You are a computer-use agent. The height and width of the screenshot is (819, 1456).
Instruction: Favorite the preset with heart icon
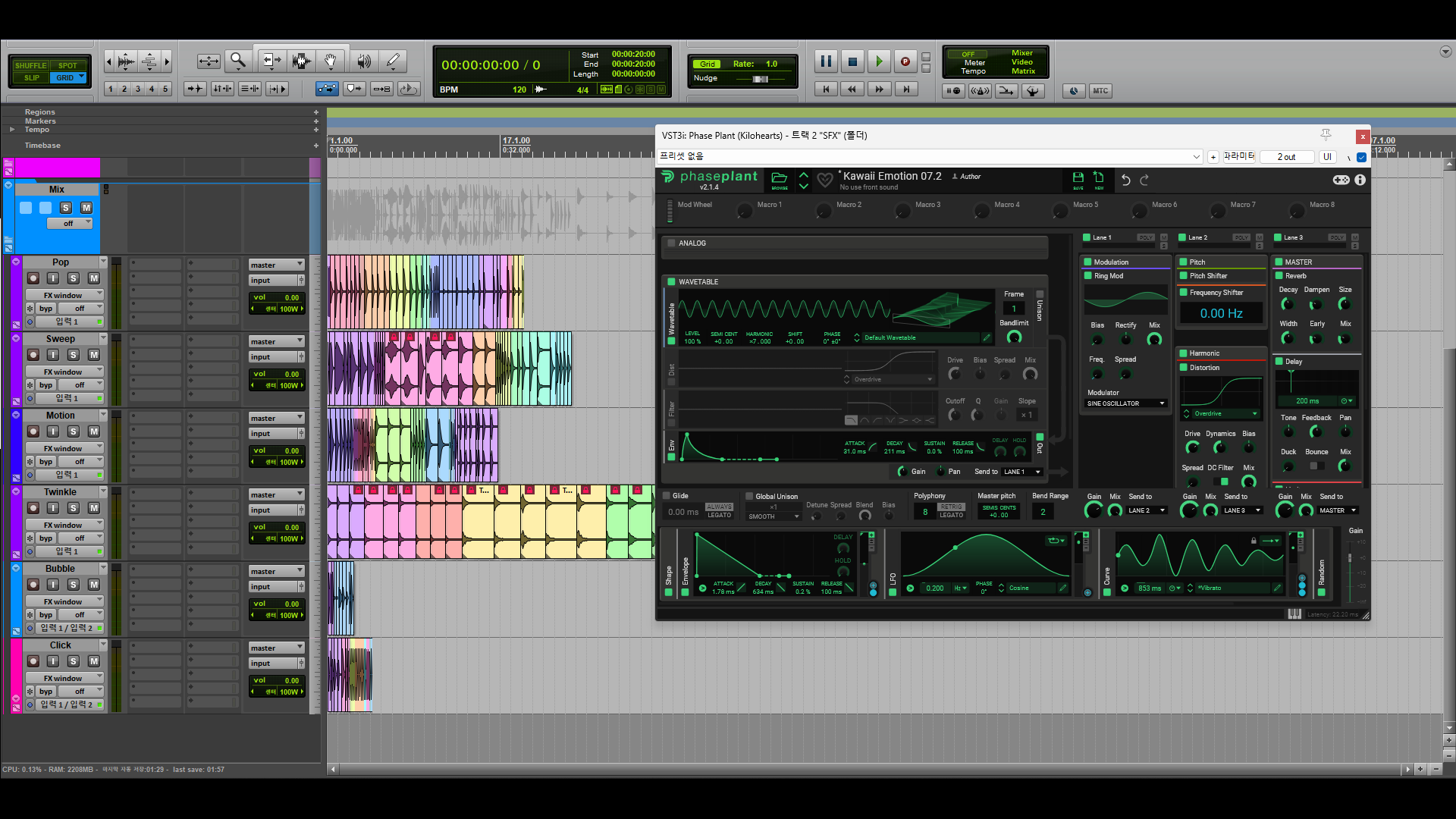(x=825, y=180)
